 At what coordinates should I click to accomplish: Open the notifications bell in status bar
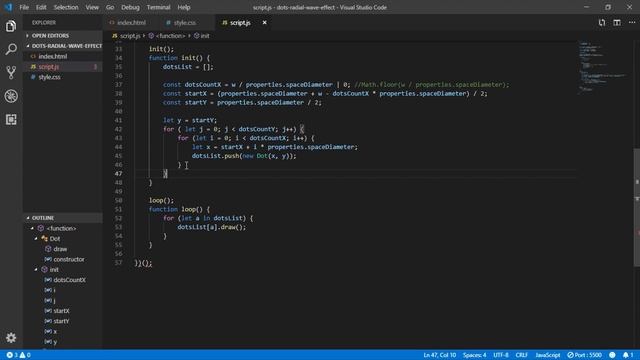(628, 355)
